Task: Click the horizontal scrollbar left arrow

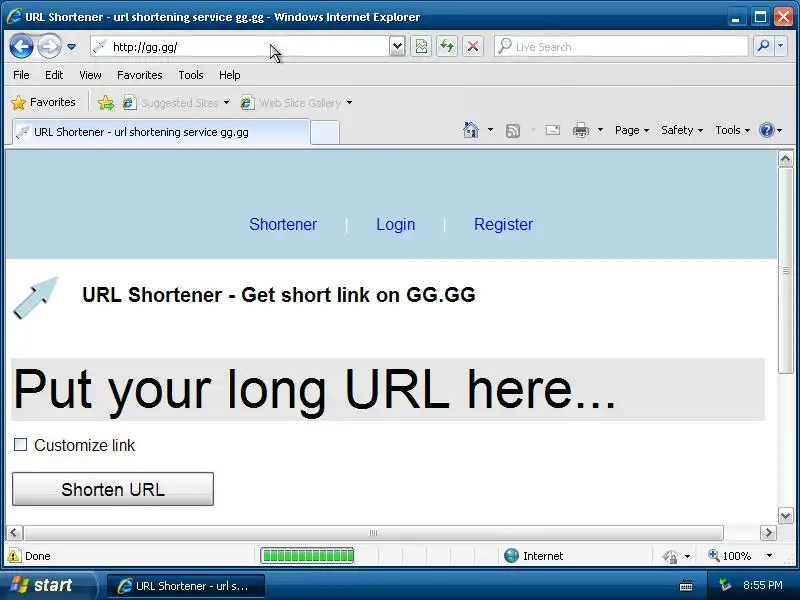Action: tap(14, 533)
